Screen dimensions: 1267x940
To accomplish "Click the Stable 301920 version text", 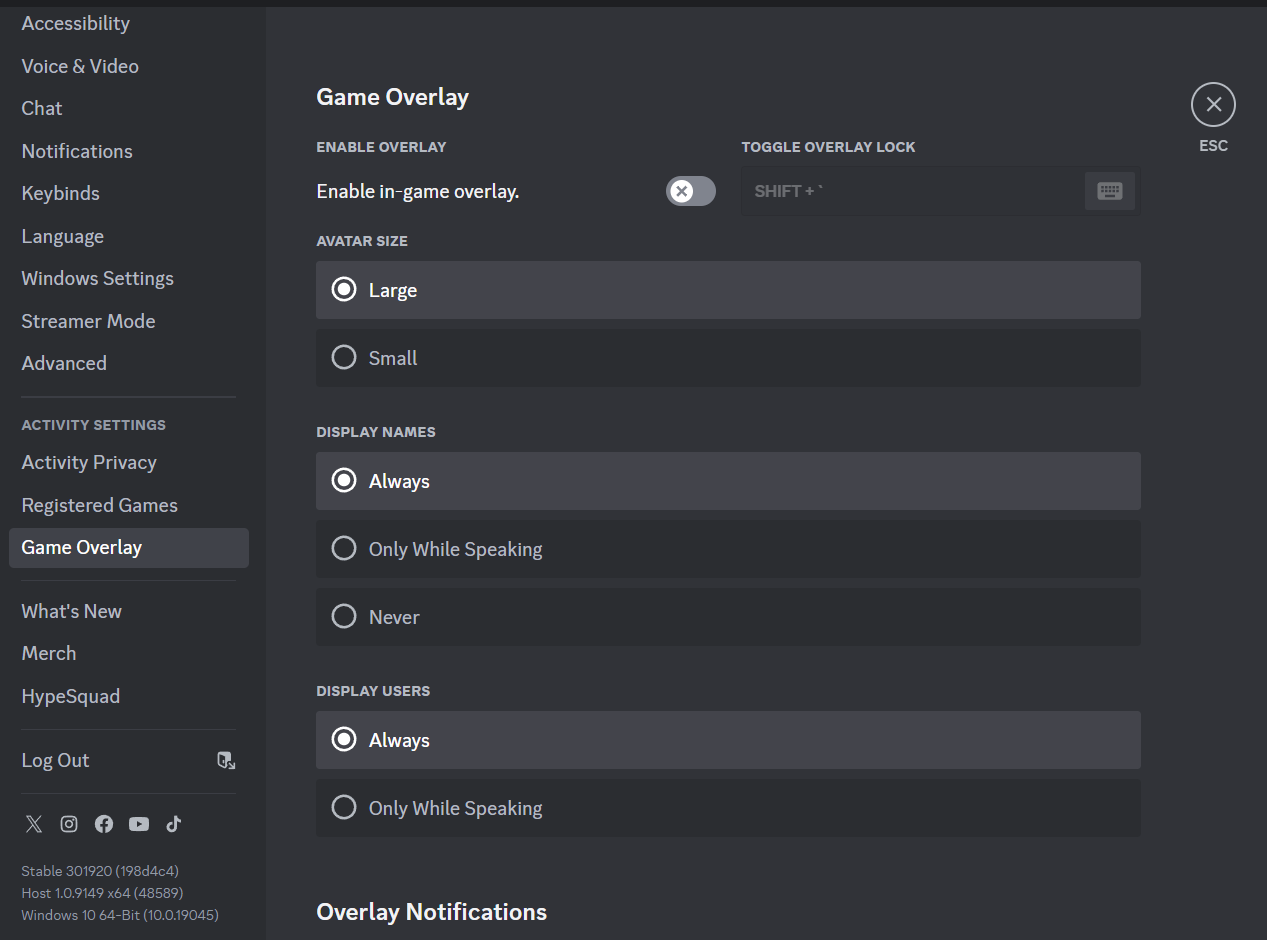I will 100,871.
